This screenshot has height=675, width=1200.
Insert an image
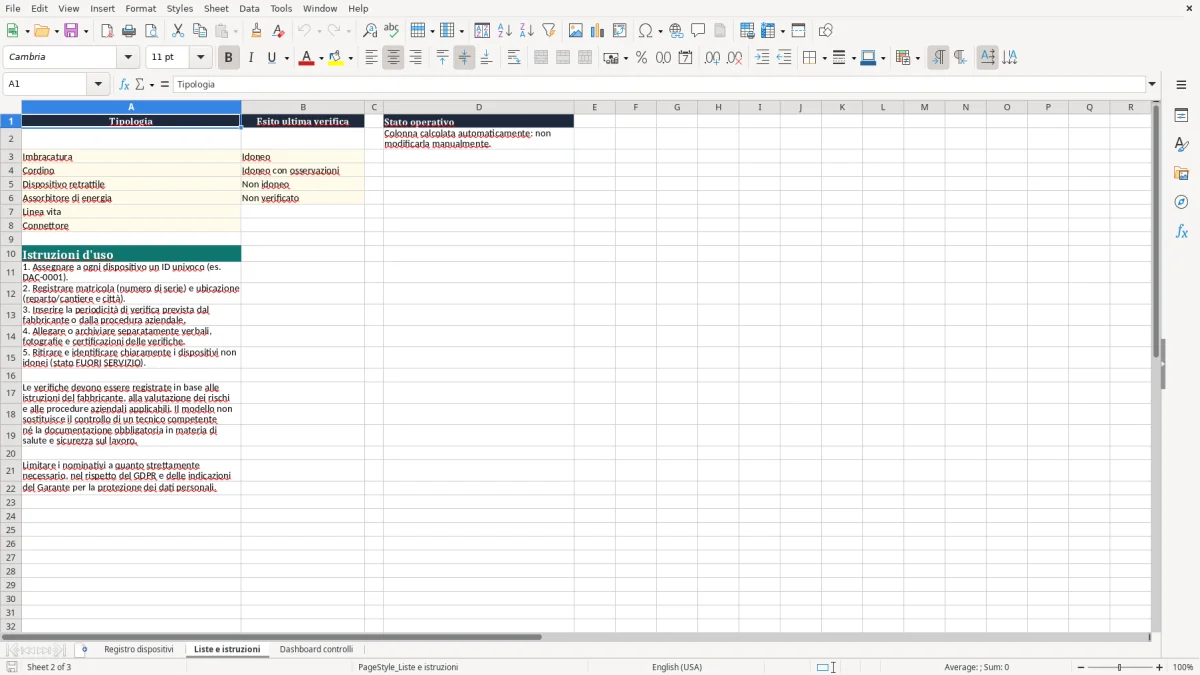(x=576, y=31)
